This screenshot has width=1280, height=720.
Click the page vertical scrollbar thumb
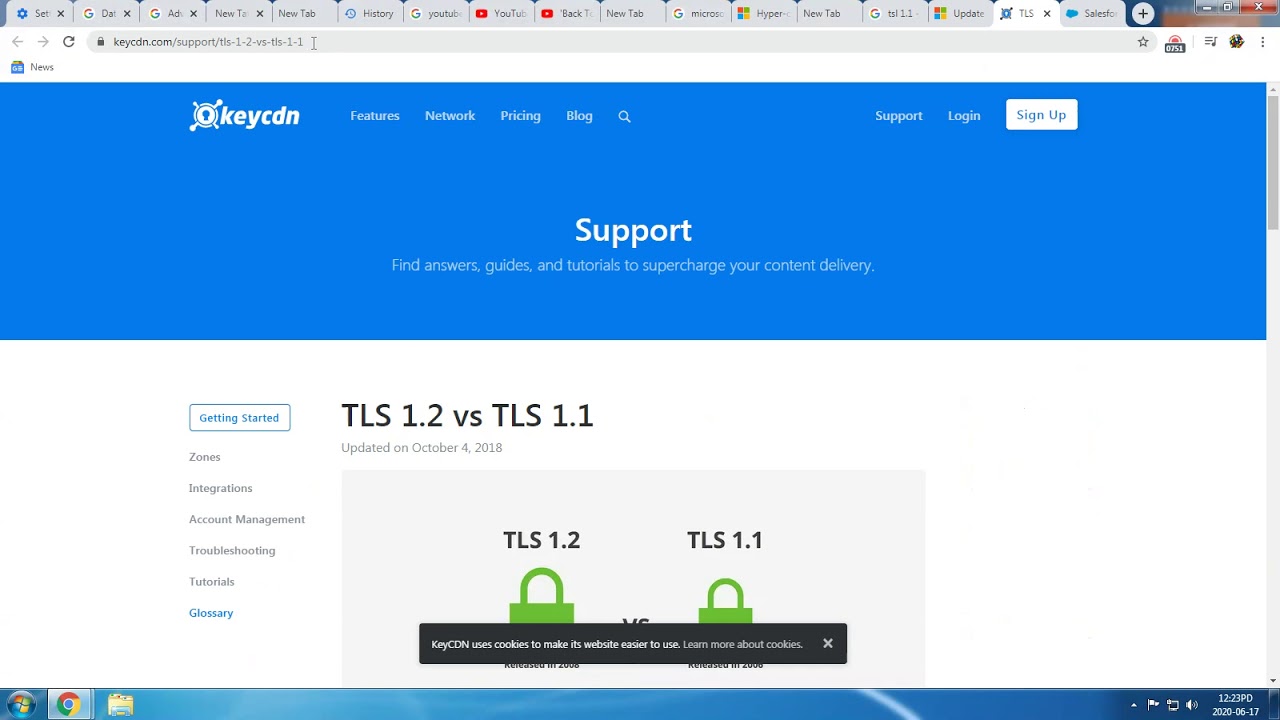click(1273, 163)
